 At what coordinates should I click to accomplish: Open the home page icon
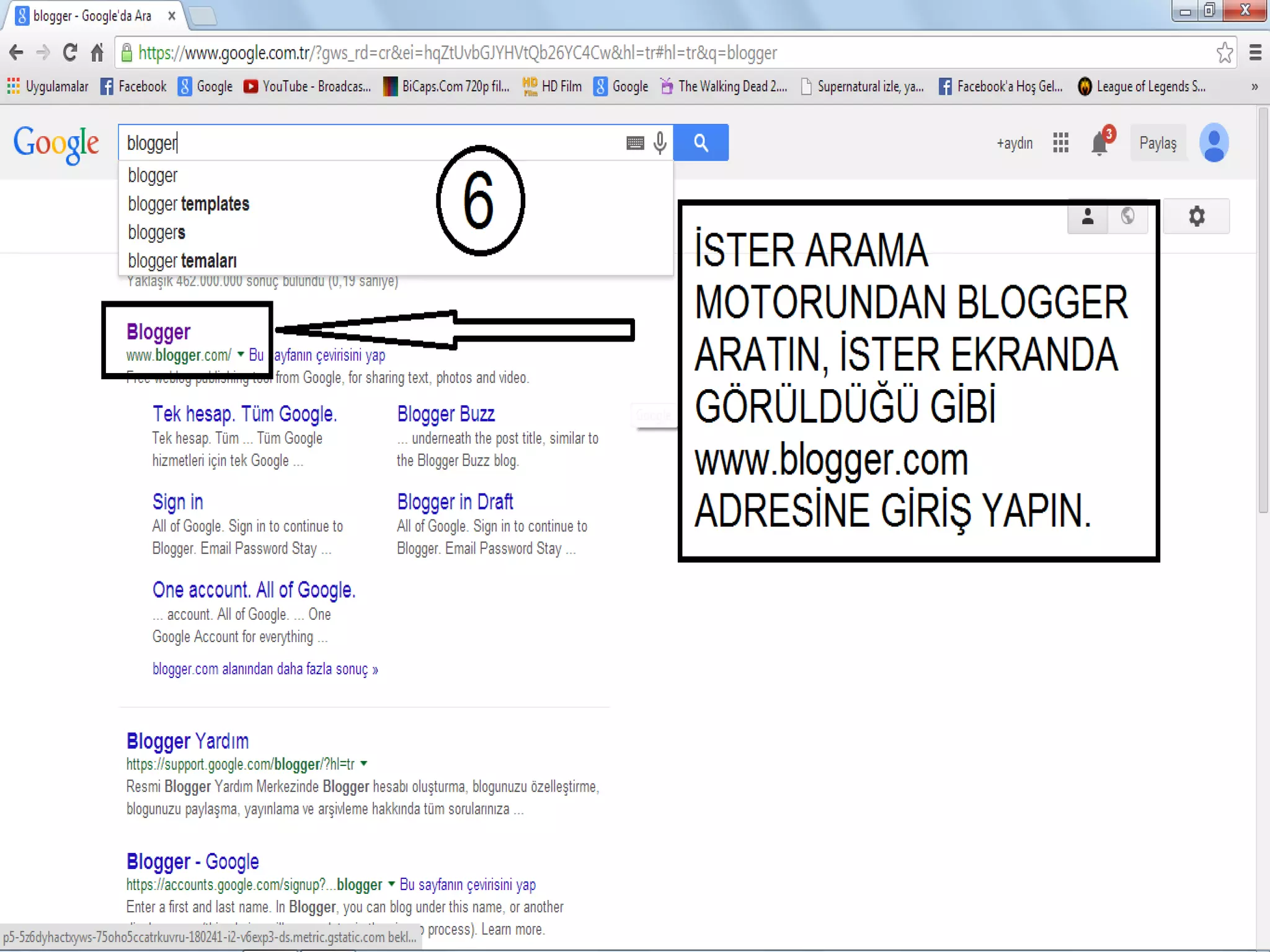pos(97,53)
